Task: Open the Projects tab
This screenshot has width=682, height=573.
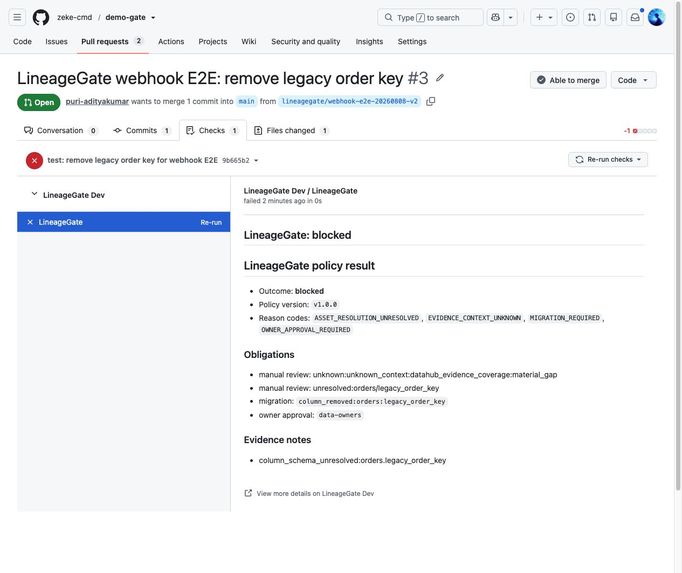Action: point(213,41)
